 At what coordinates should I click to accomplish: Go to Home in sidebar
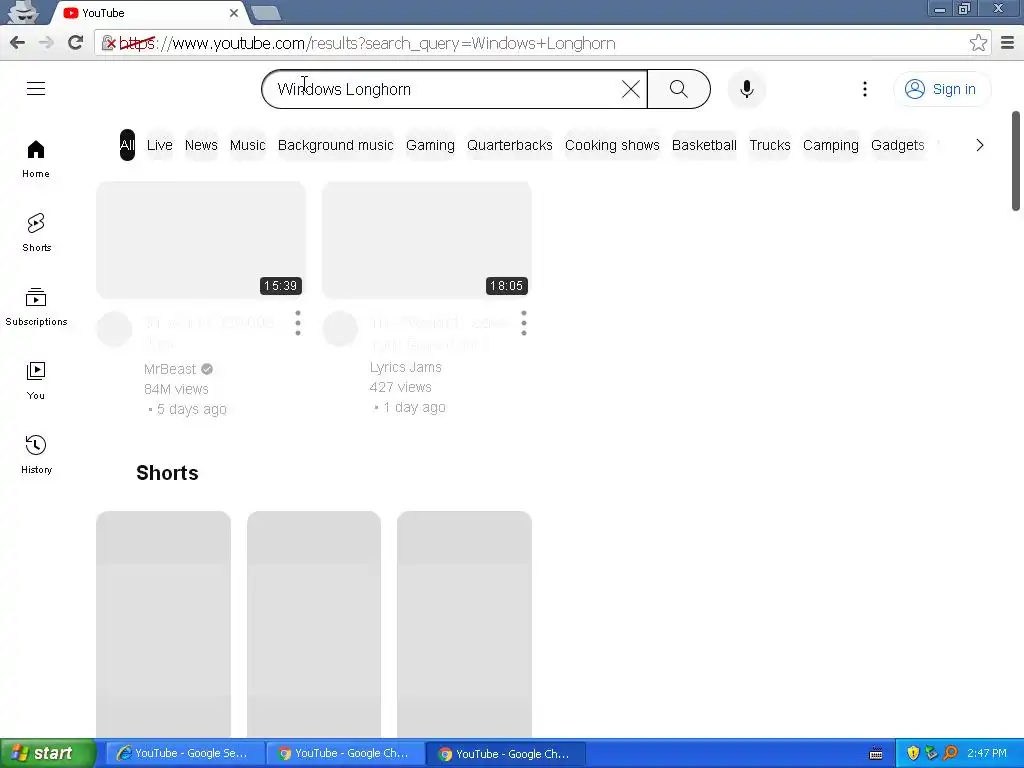tap(36, 159)
